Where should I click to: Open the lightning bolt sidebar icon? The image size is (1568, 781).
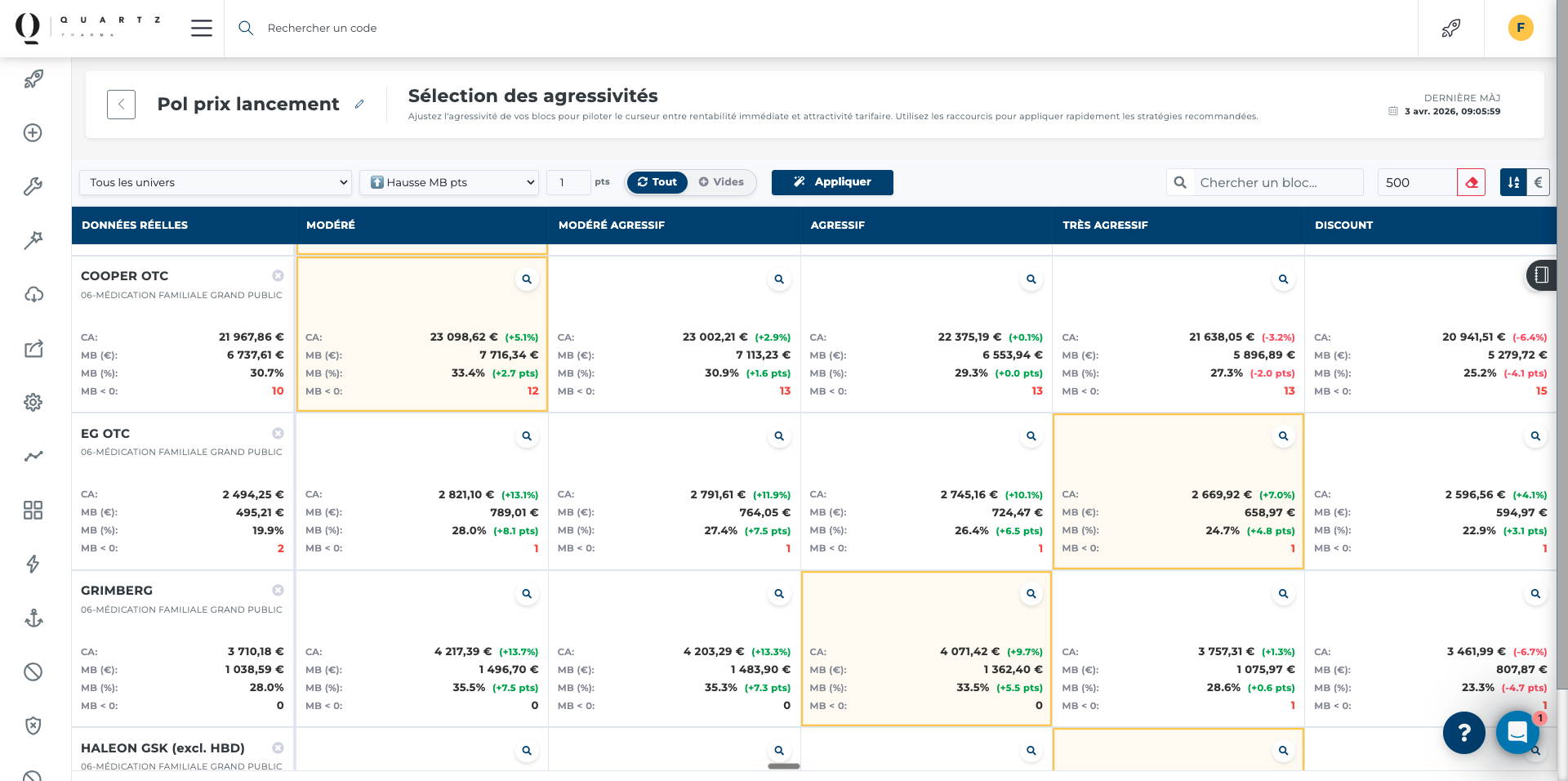(x=33, y=565)
